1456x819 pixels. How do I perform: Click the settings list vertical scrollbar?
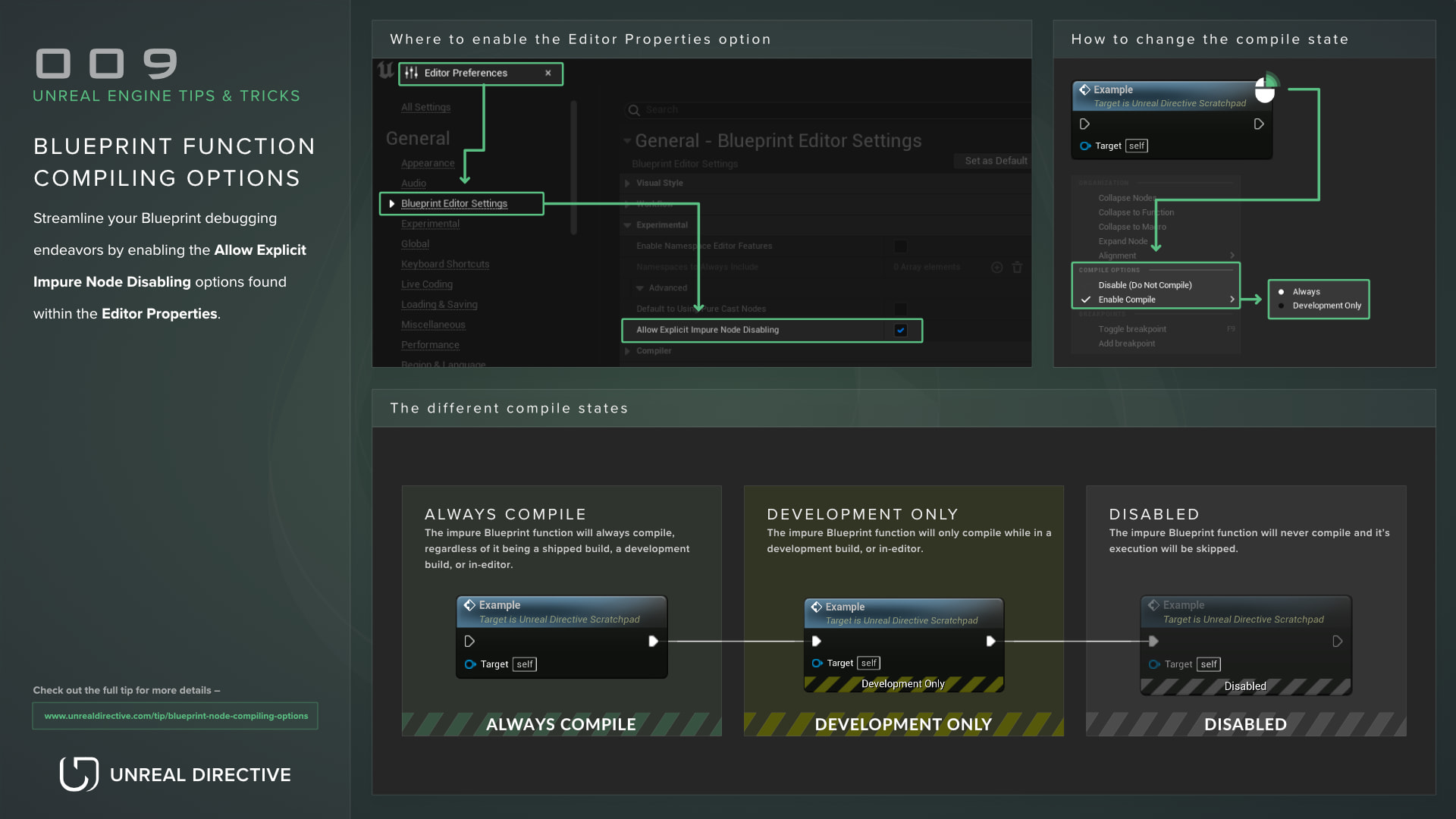tap(573, 167)
